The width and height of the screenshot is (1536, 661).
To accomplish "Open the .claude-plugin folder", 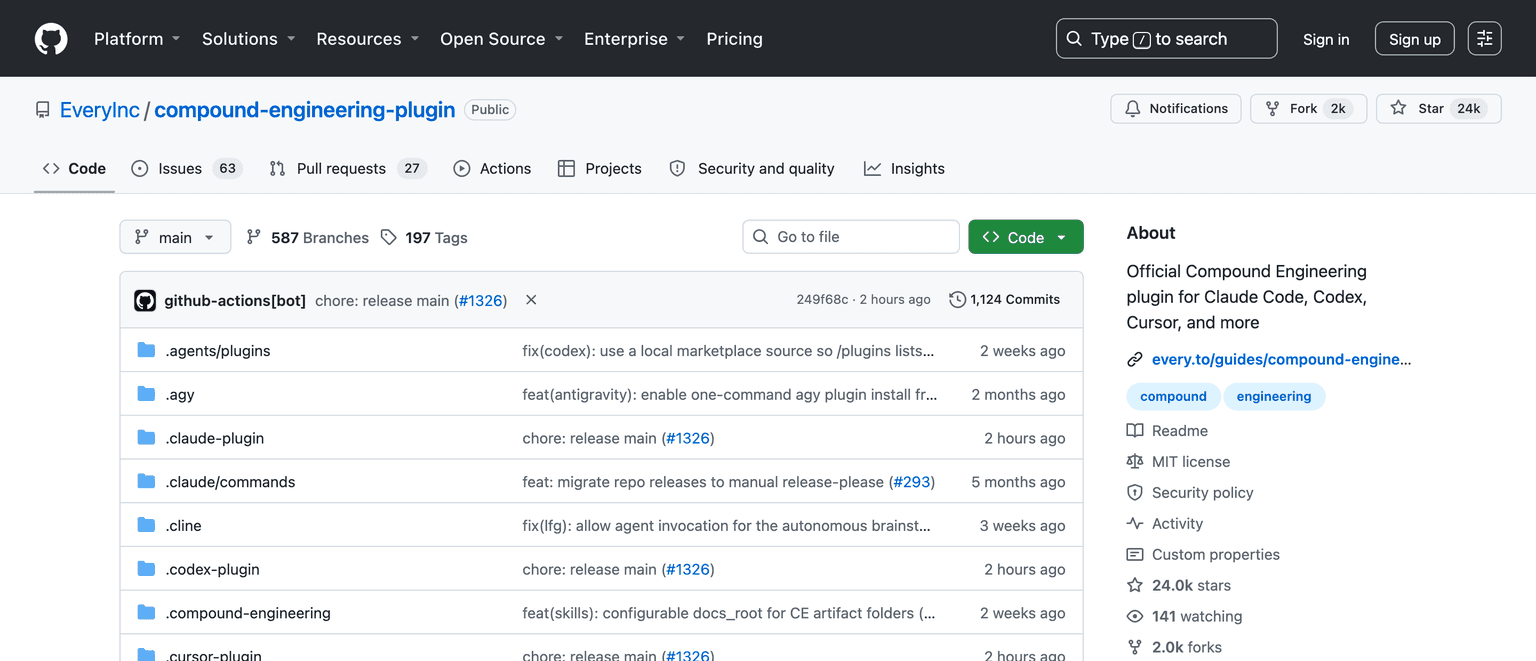I will pos(215,438).
